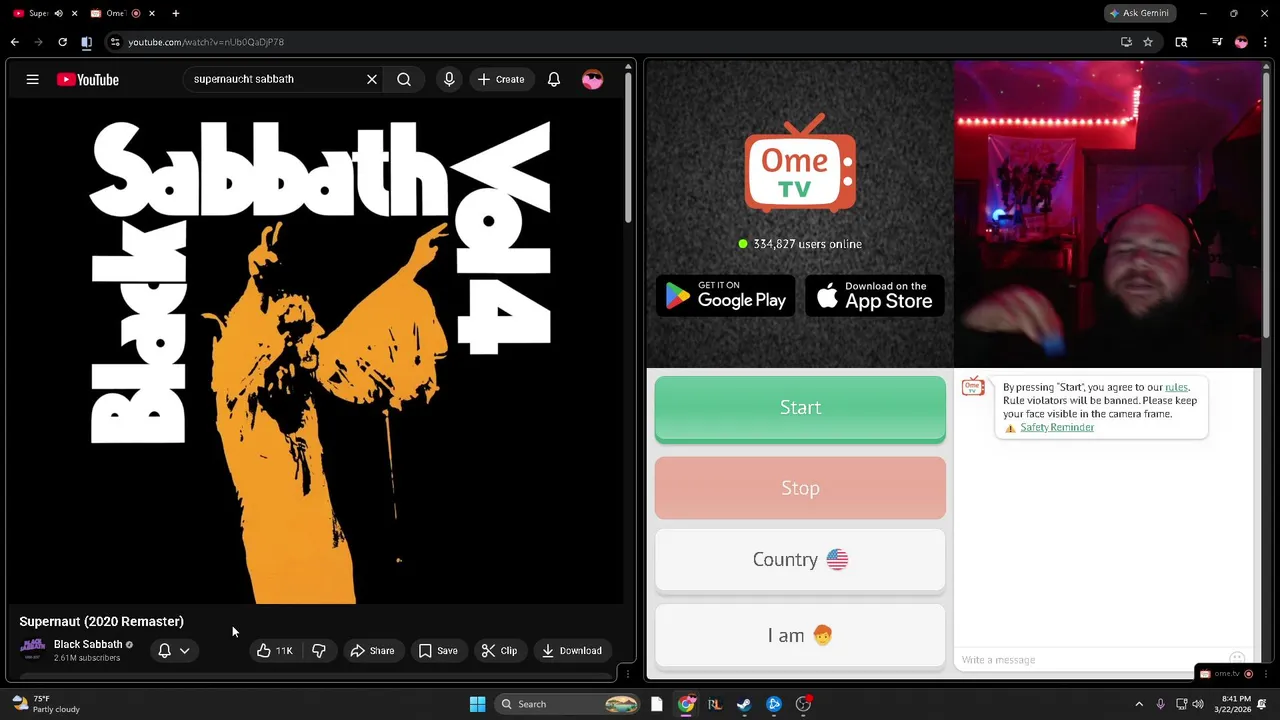This screenshot has height=720, width=1280.
Task: Download the Supernaut video
Action: click(x=572, y=651)
